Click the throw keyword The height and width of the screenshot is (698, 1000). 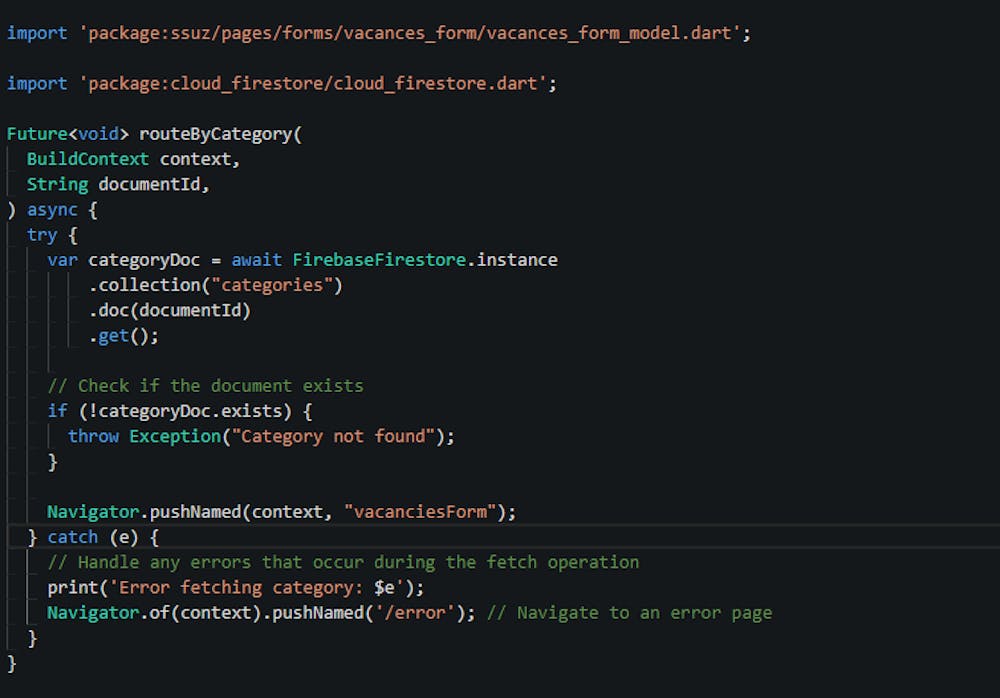pyautogui.click(x=93, y=436)
